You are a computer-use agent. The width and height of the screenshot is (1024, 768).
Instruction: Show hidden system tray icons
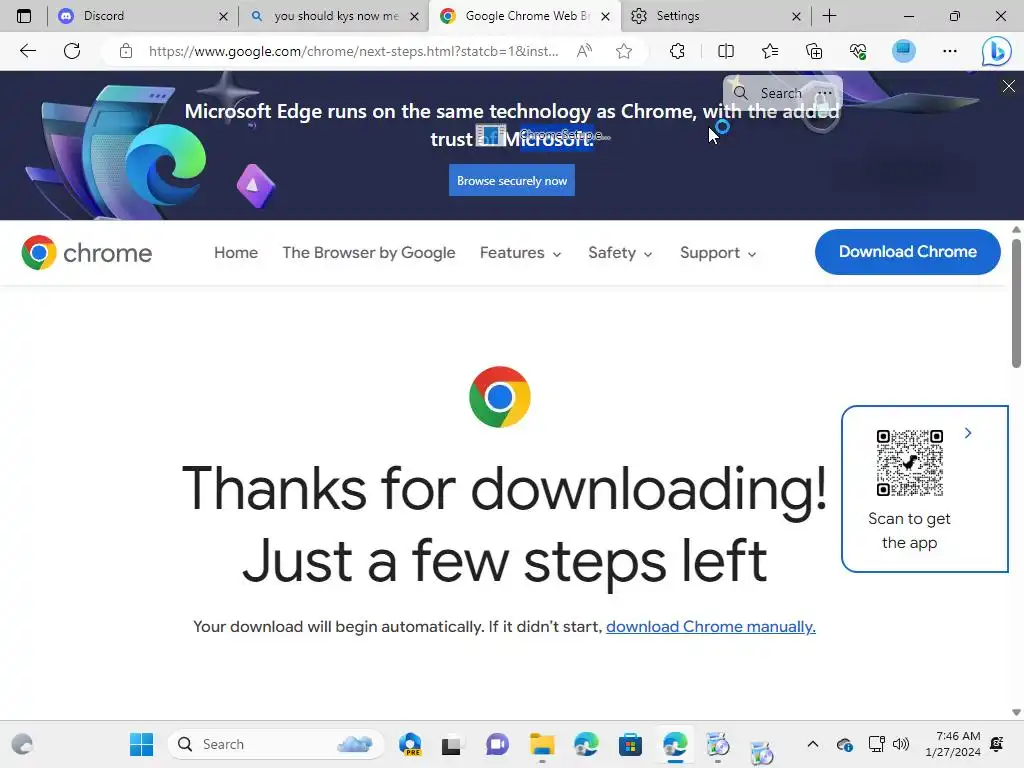812,744
